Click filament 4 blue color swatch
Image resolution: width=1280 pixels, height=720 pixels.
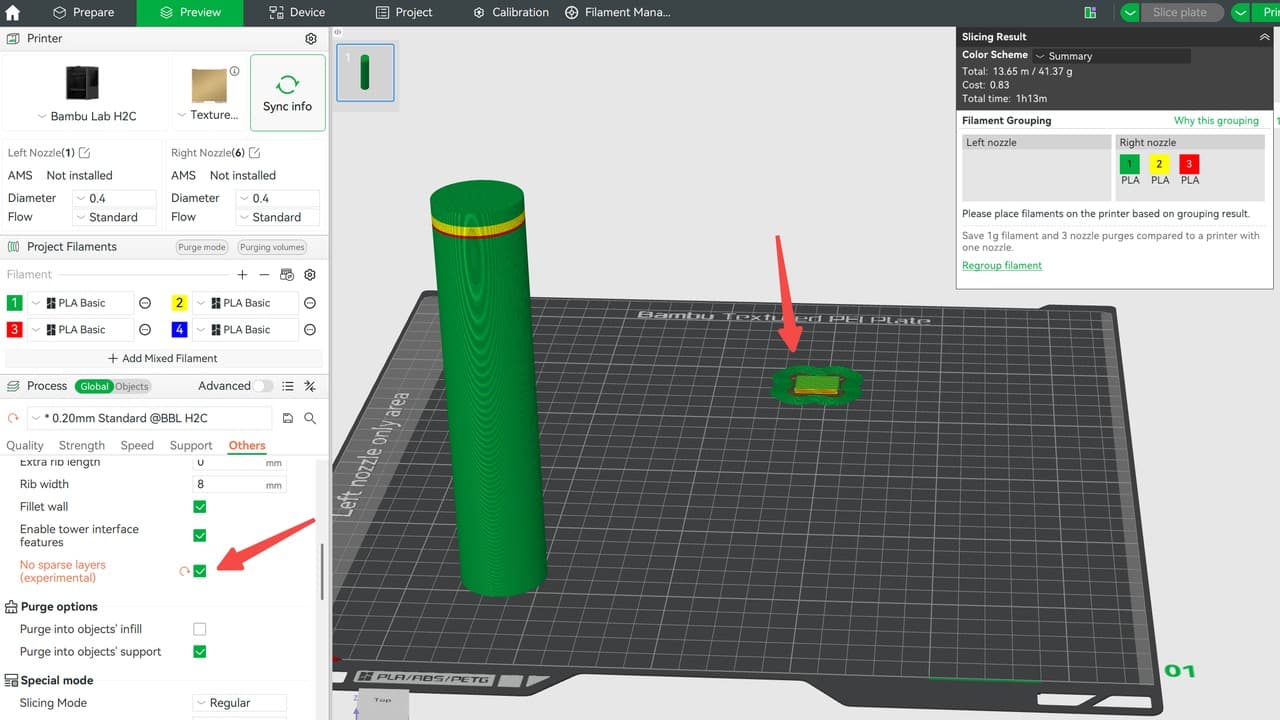point(179,329)
